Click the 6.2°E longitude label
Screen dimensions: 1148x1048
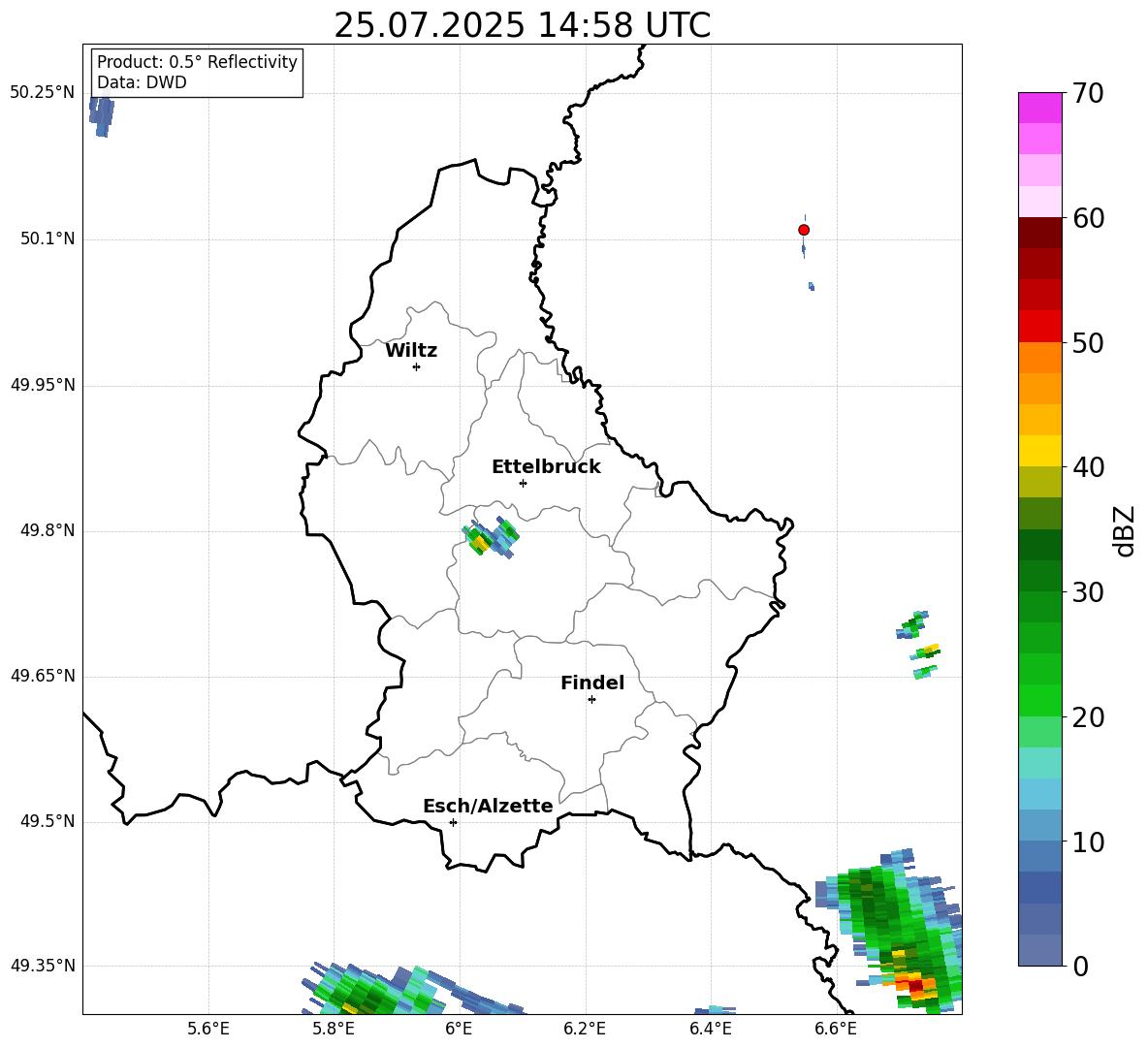coord(585,1029)
